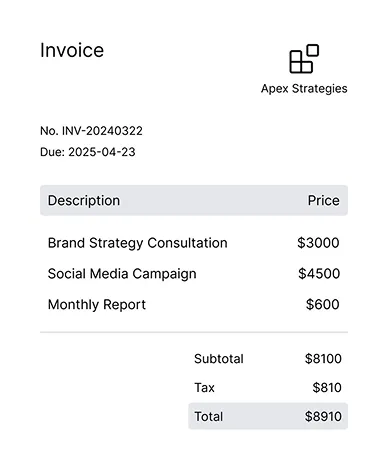The image size is (388, 470).
Task: Click the $810 tax amount
Action: pyautogui.click(x=327, y=388)
